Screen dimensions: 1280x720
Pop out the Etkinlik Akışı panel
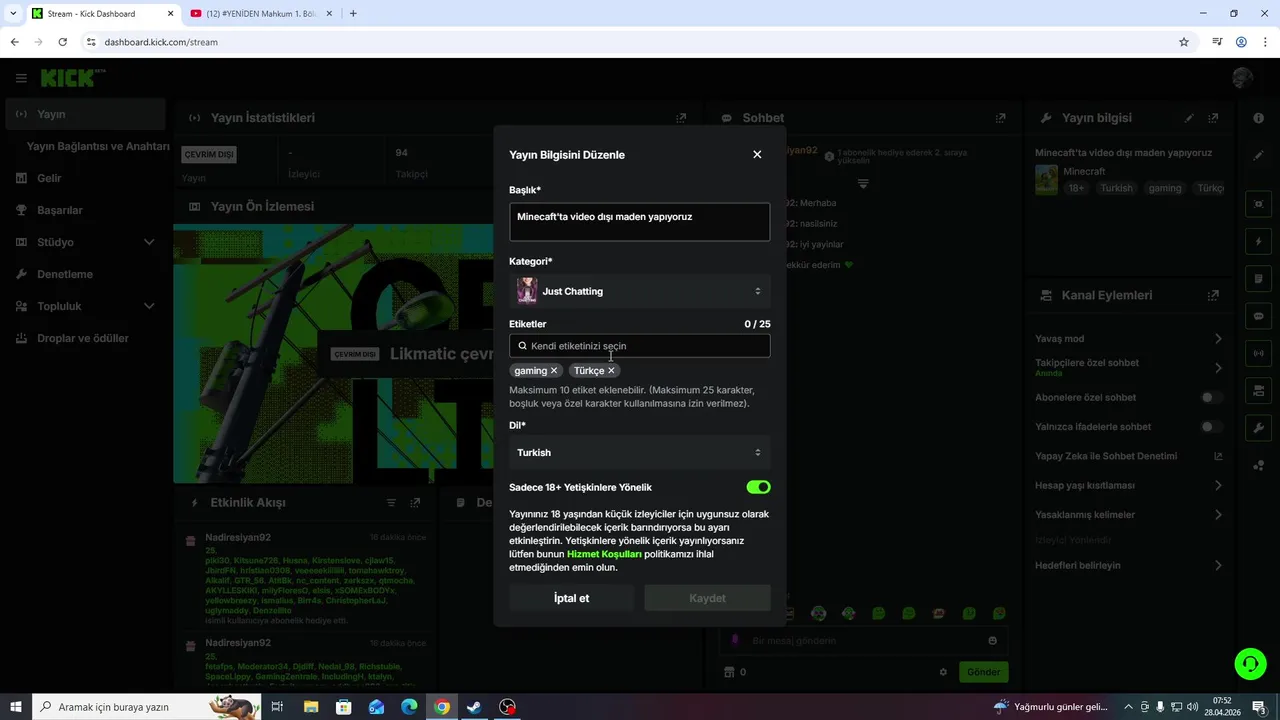415,503
